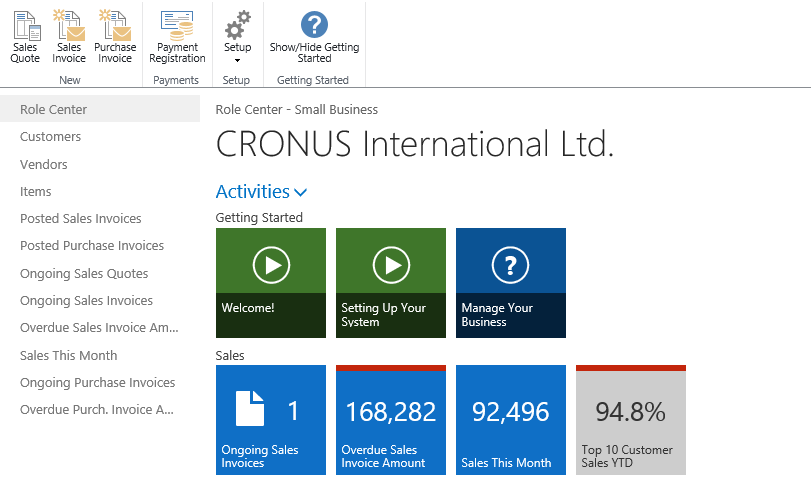
Task: Play the Welcome! video tile
Action: pos(271,283)
